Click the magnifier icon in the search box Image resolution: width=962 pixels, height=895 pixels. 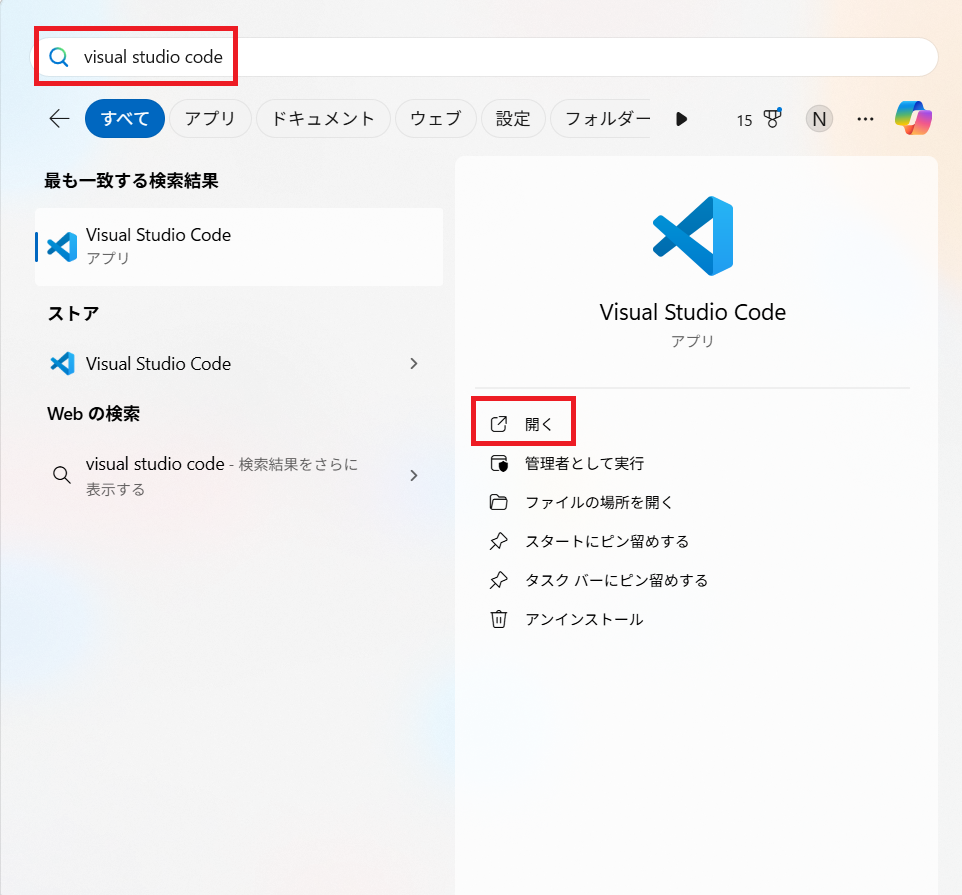coord(60,57)
